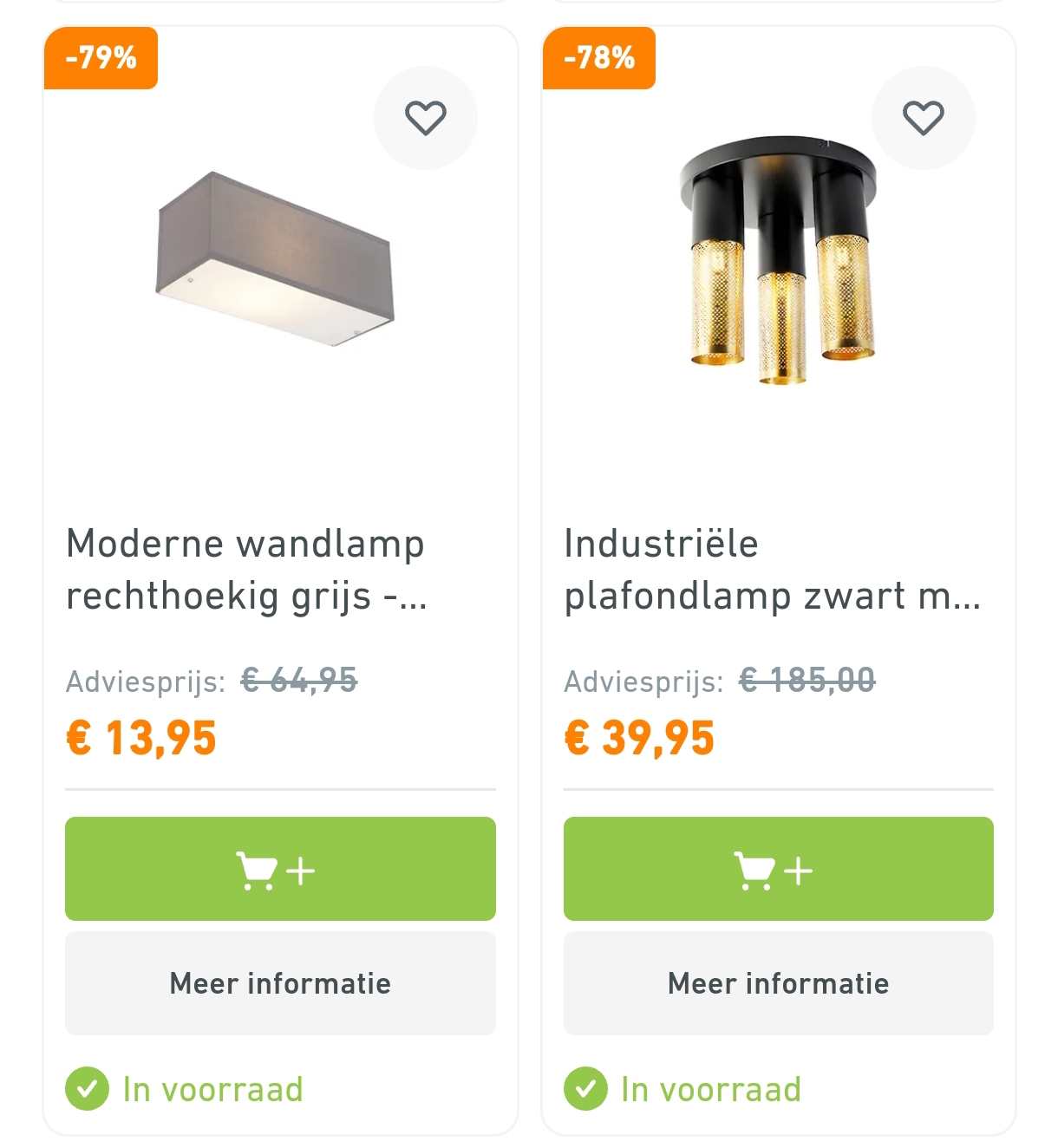Add the Moderne wandlamp to the shopping cart
The width and height of the screenshot is (1058, 1148).
279,868
